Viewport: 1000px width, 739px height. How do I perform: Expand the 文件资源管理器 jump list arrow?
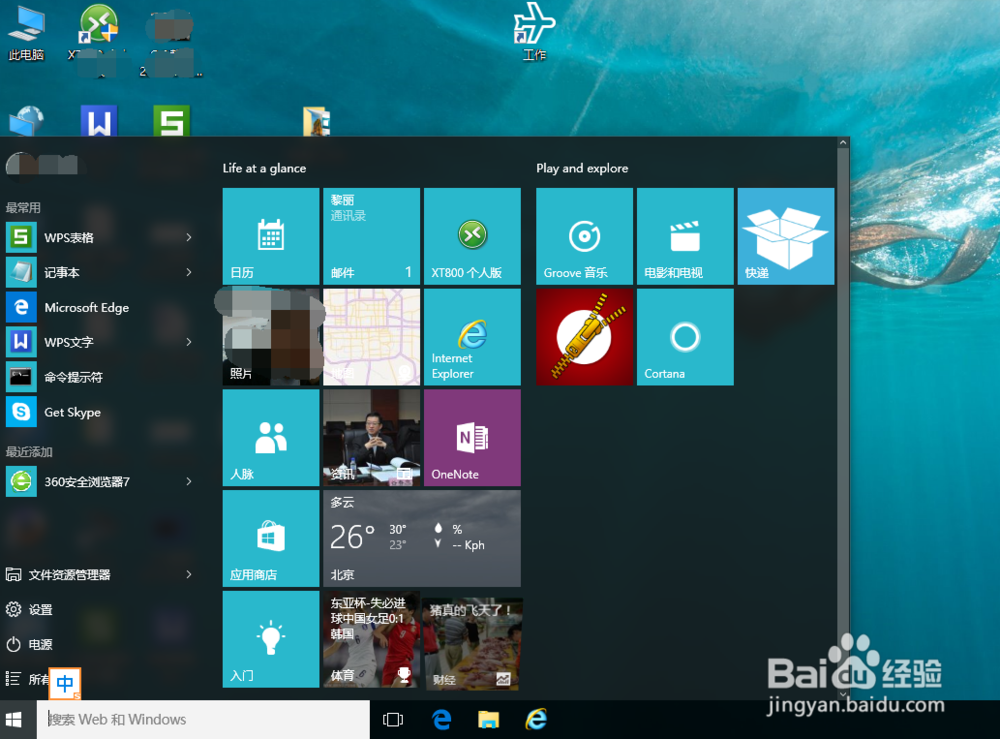click(189, 574)
